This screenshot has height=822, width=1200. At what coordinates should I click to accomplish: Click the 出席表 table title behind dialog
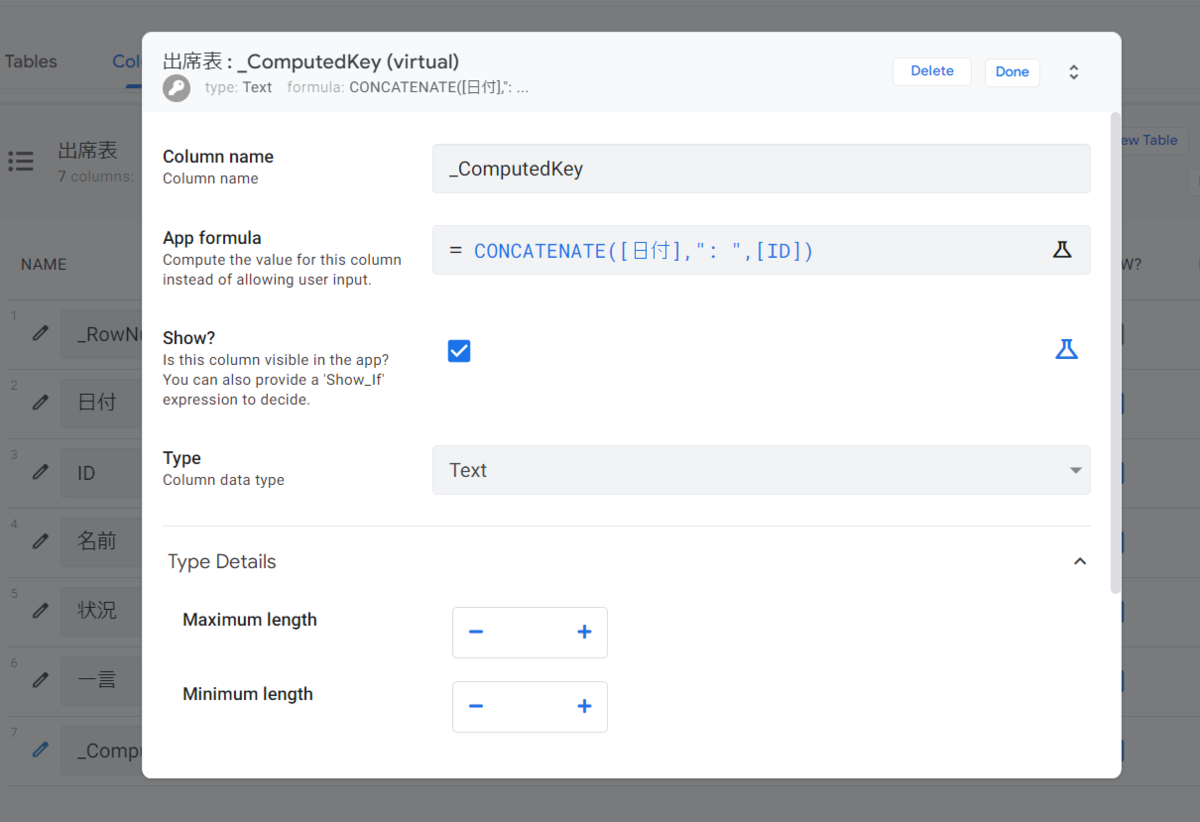tap(88, 151)
